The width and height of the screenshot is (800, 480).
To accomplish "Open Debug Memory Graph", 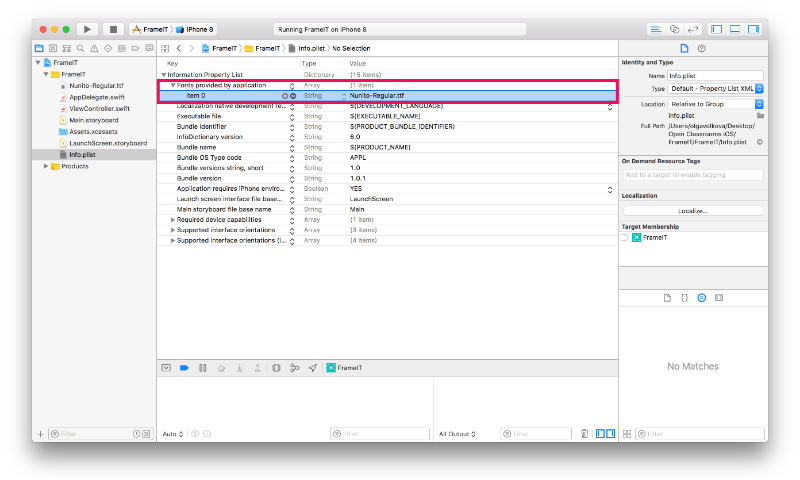I will pos(294,368).
